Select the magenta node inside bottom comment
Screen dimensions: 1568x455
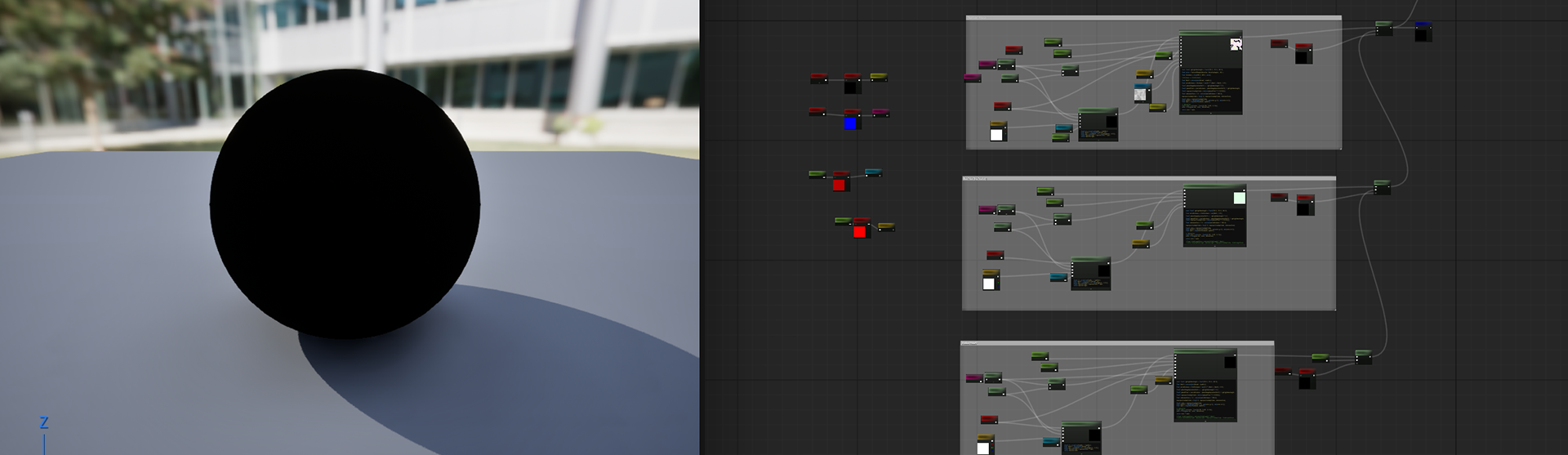coord(974,378)
